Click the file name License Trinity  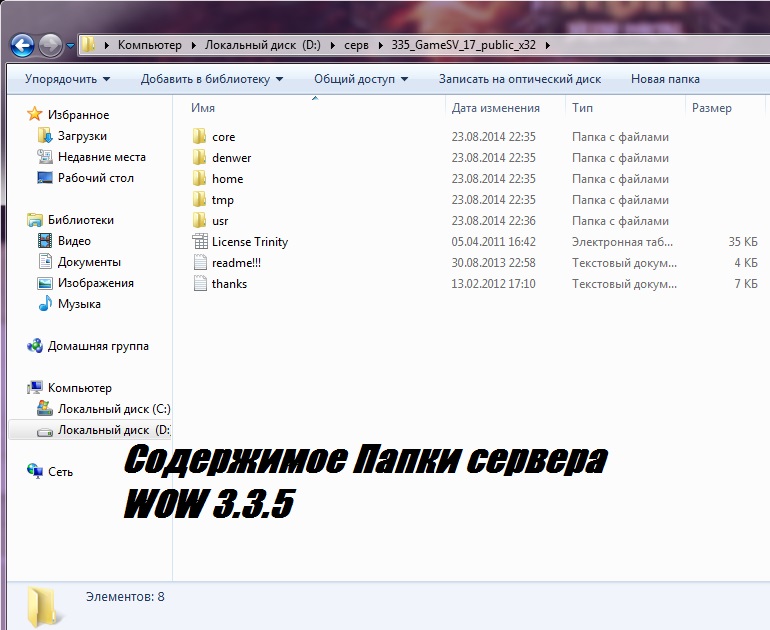pos(250,242)
